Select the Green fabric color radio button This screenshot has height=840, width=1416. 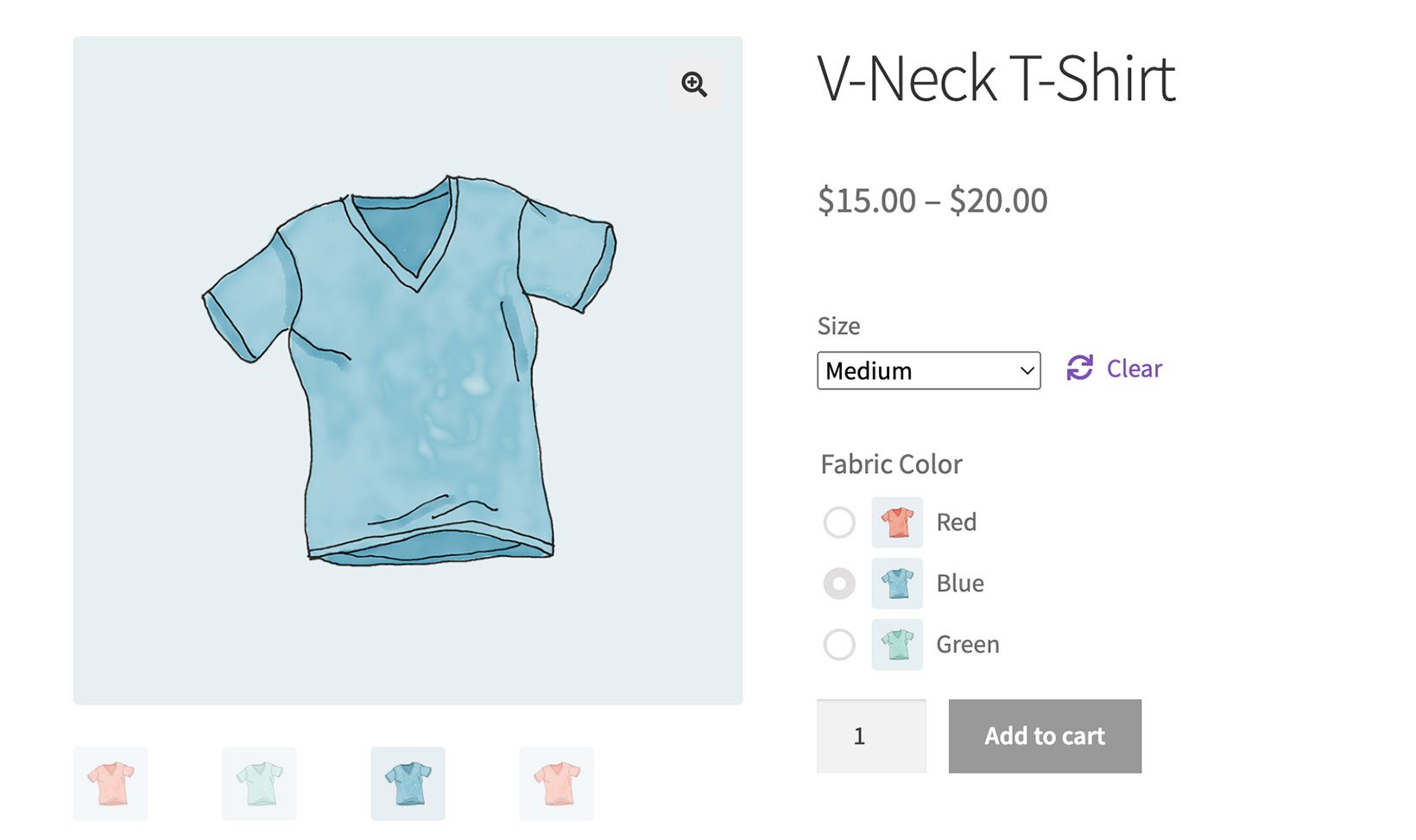(839, 645)
